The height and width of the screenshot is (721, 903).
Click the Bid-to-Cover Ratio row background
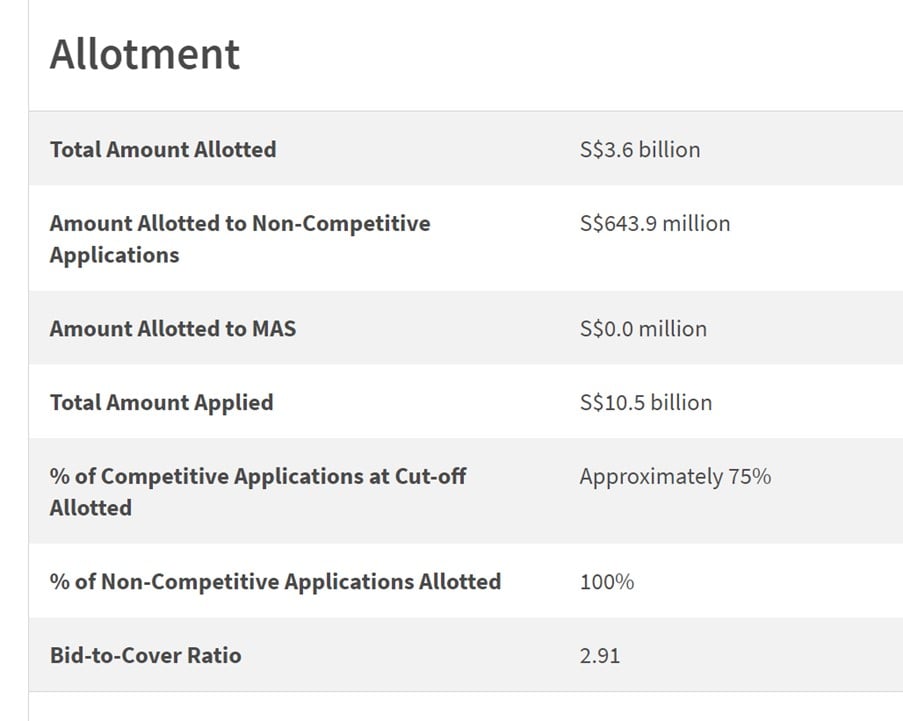[466, 655]
